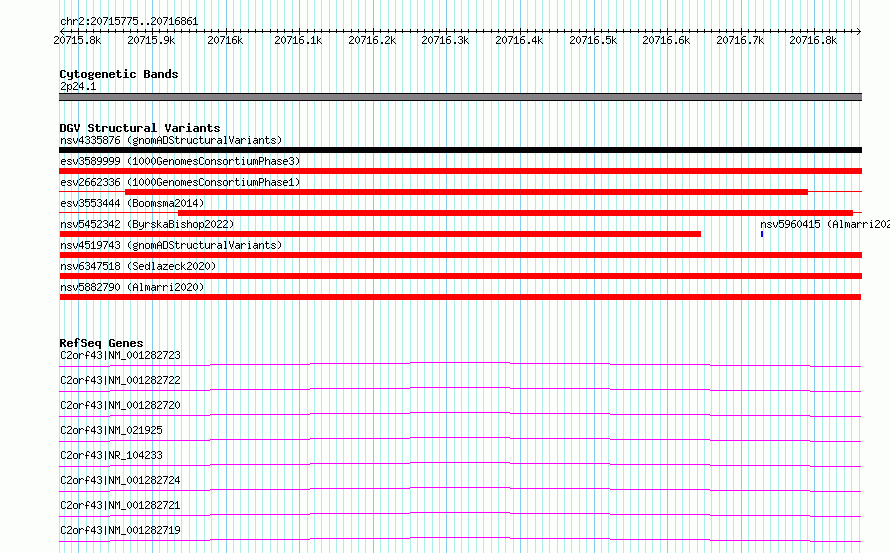Click ruler tick labeled 20716.7k

point(740,40)
